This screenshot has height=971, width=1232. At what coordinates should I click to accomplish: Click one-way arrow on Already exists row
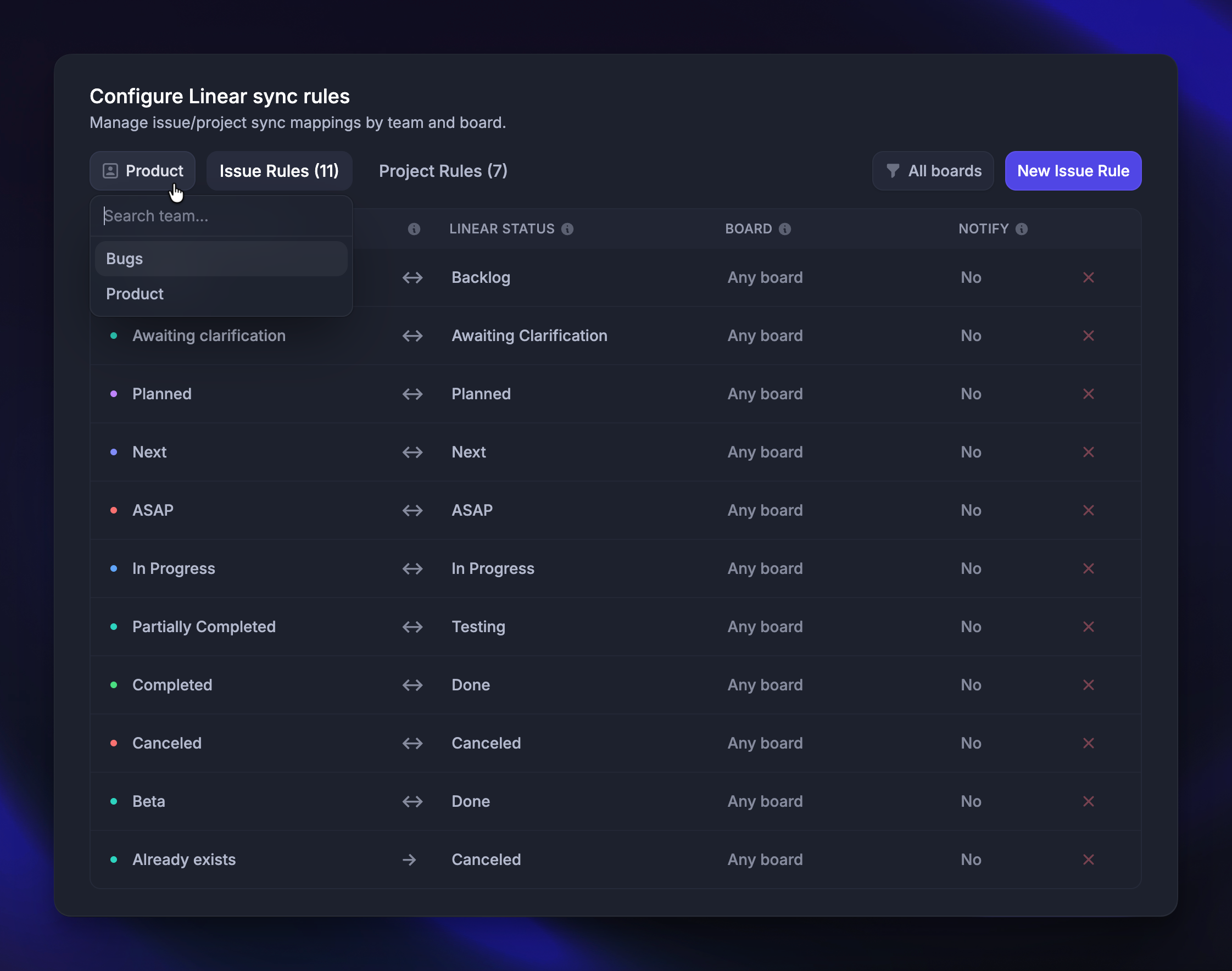coord(409,860)
